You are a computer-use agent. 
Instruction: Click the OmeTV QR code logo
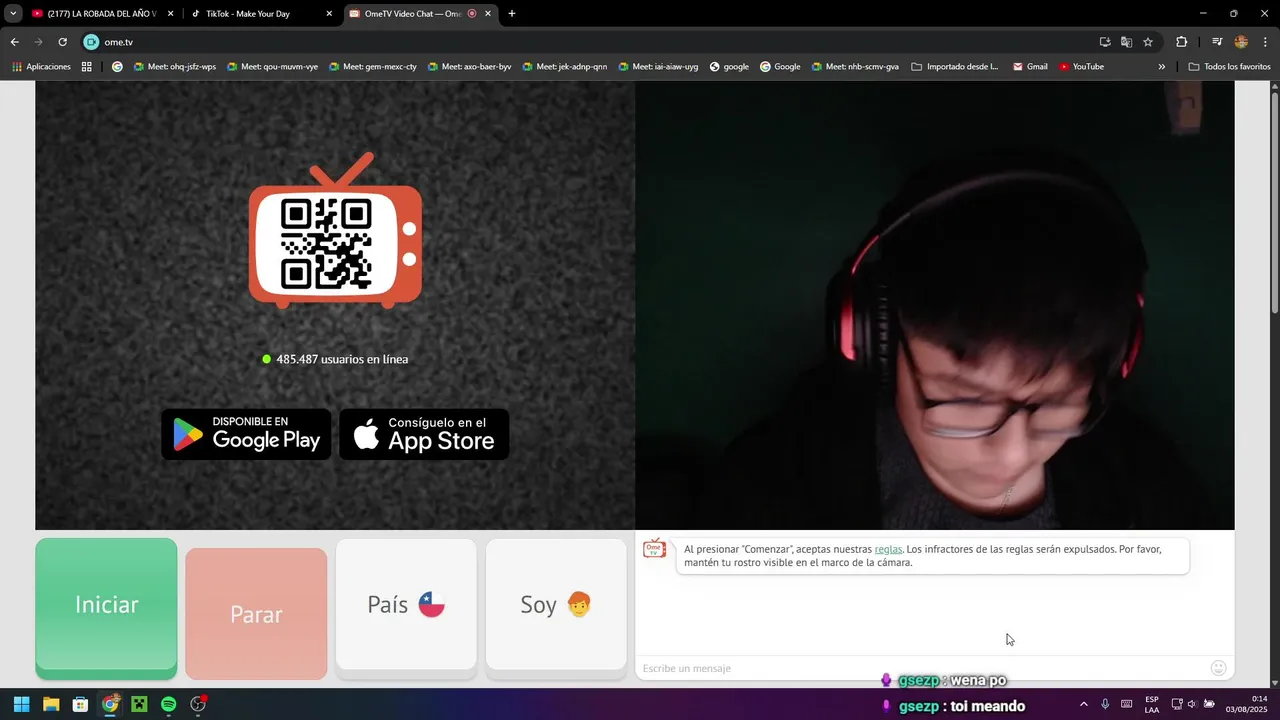click(x=335, y=232)
